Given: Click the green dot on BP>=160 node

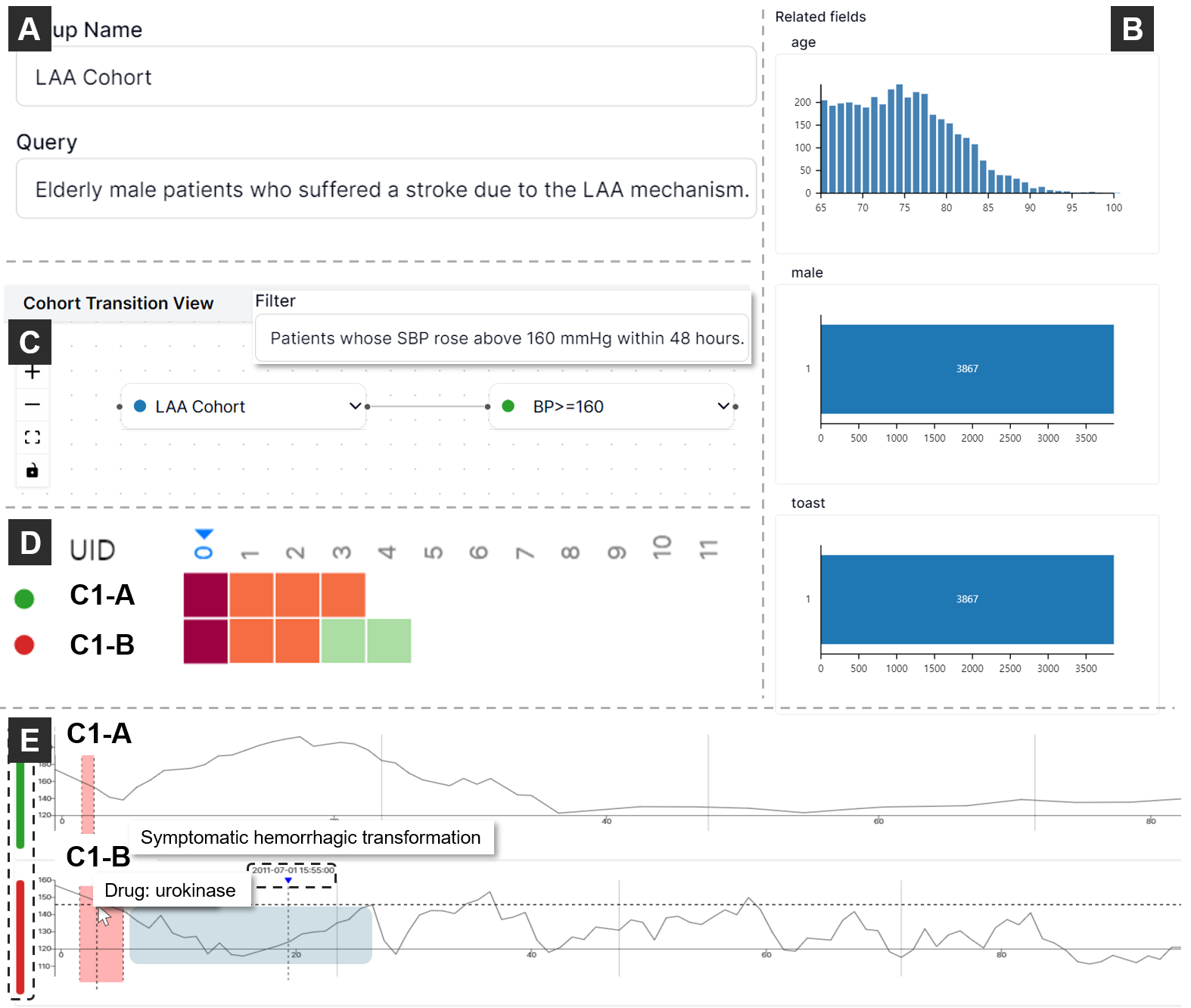Looking at the screenshot, I should pos(508,406).
